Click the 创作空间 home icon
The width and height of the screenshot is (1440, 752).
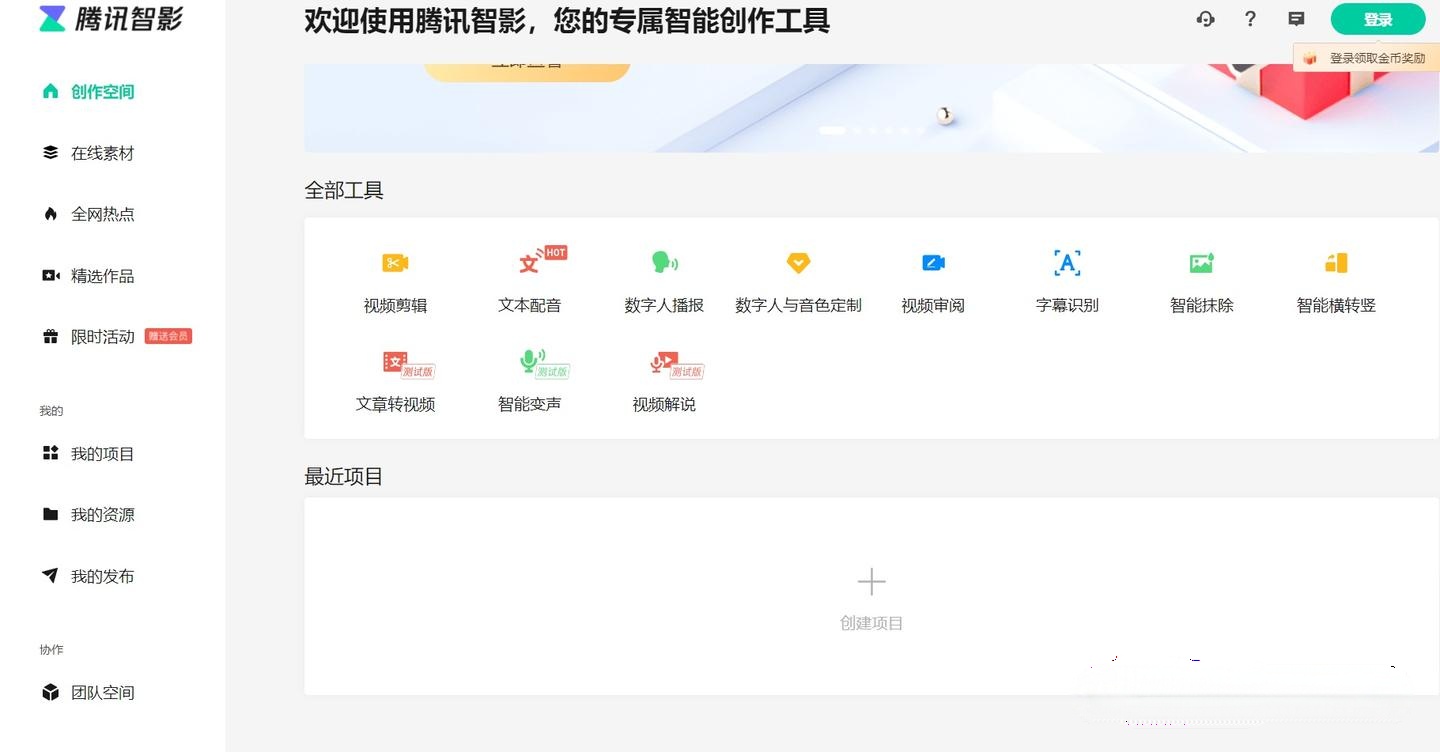click(50, 91)
